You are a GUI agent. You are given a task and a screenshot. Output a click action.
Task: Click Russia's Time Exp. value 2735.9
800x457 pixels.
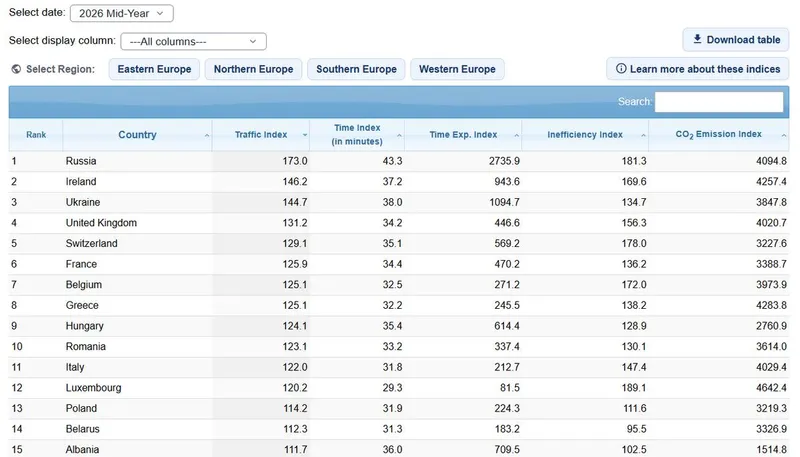click(x=504, y=161)
